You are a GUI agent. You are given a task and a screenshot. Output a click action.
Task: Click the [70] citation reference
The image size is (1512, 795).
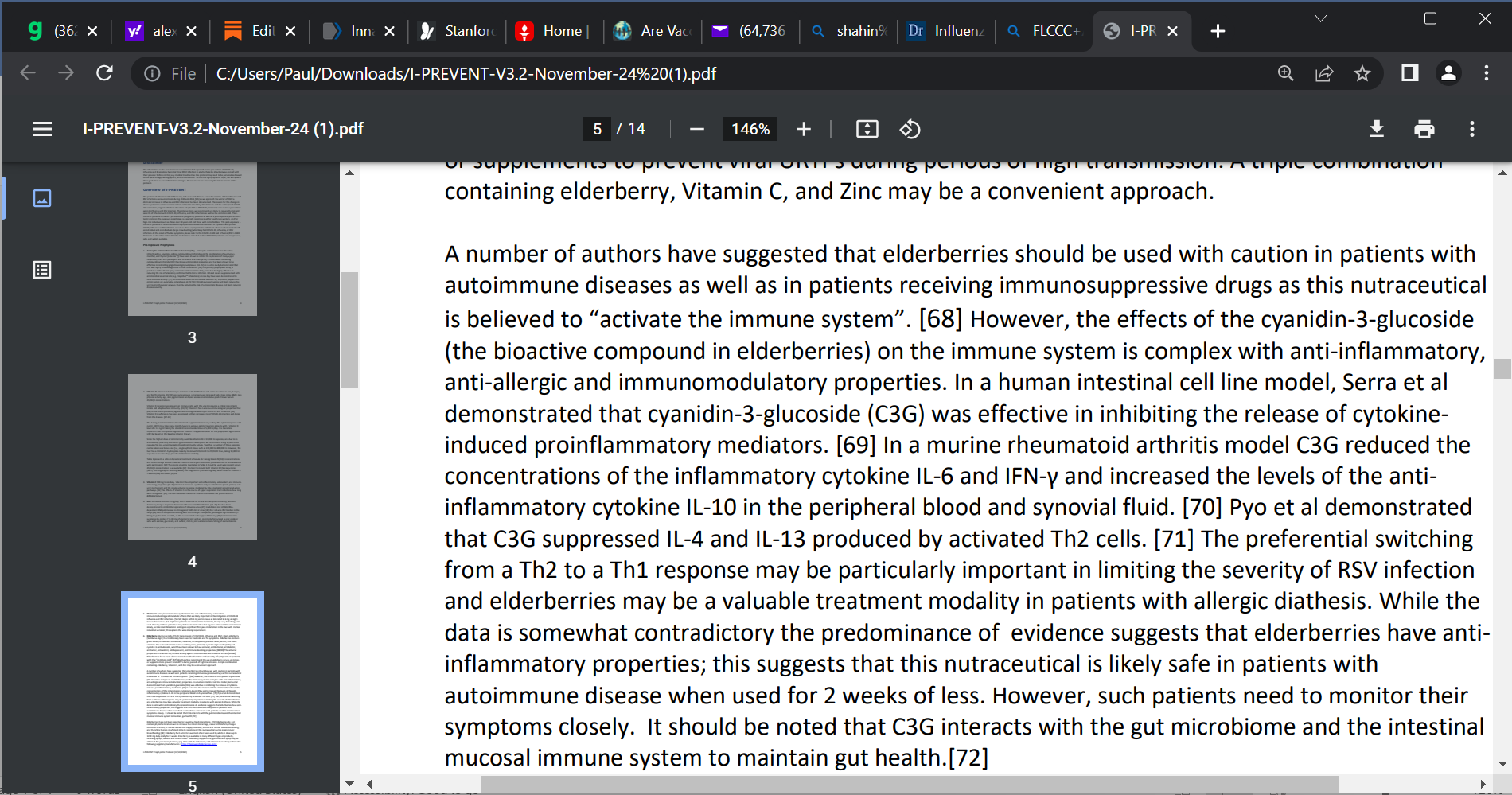pyautogui.click(x=1202, y=507)
